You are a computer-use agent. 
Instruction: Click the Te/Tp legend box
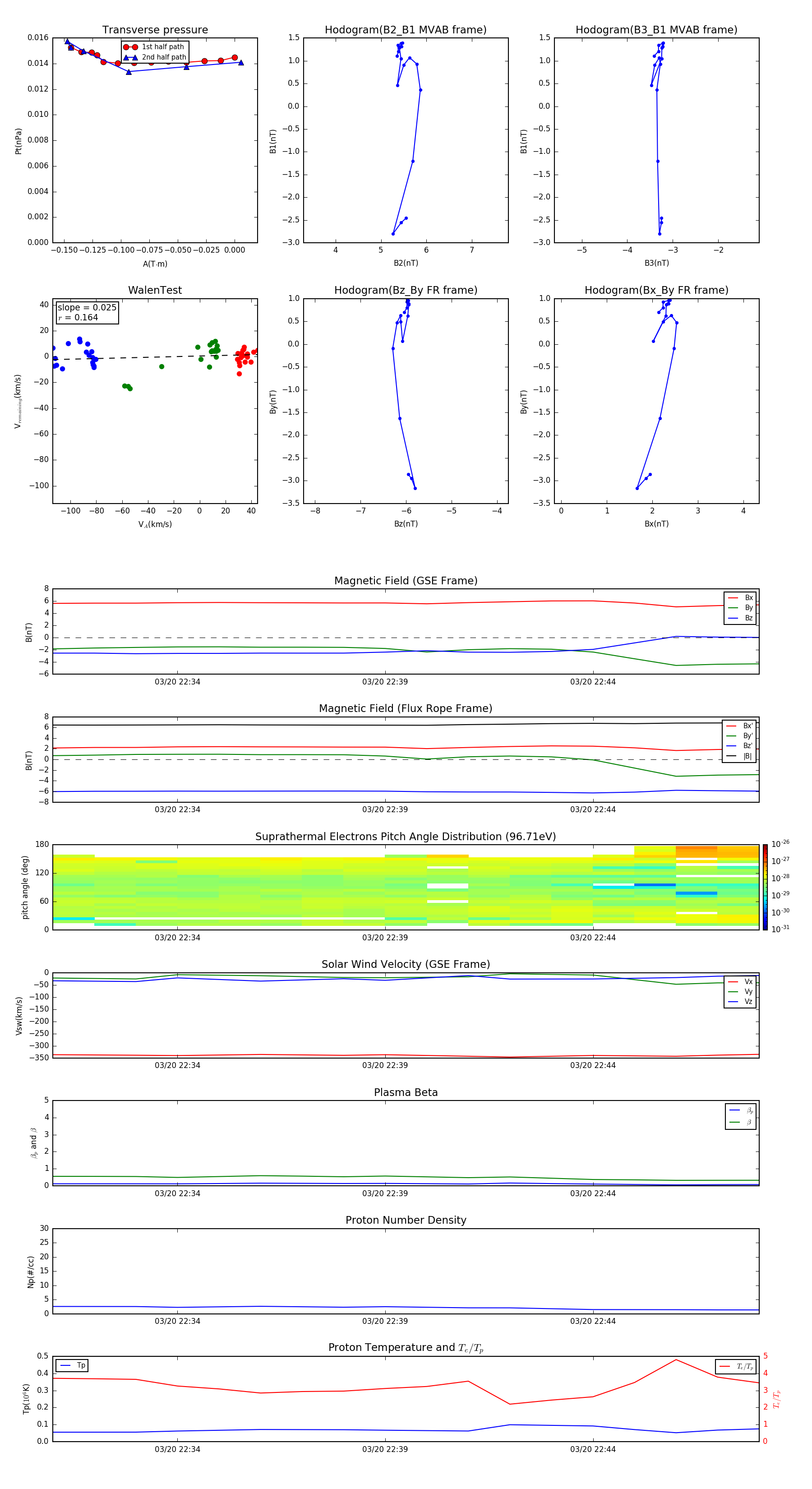pos(736,1367)
